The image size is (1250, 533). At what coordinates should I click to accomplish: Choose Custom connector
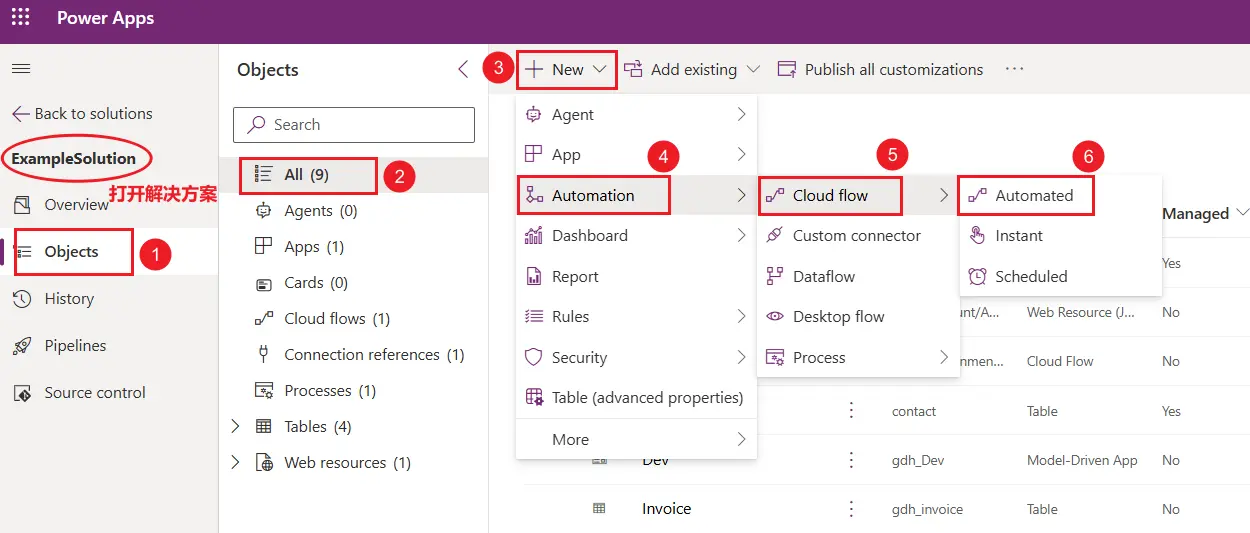pos(858,236)
